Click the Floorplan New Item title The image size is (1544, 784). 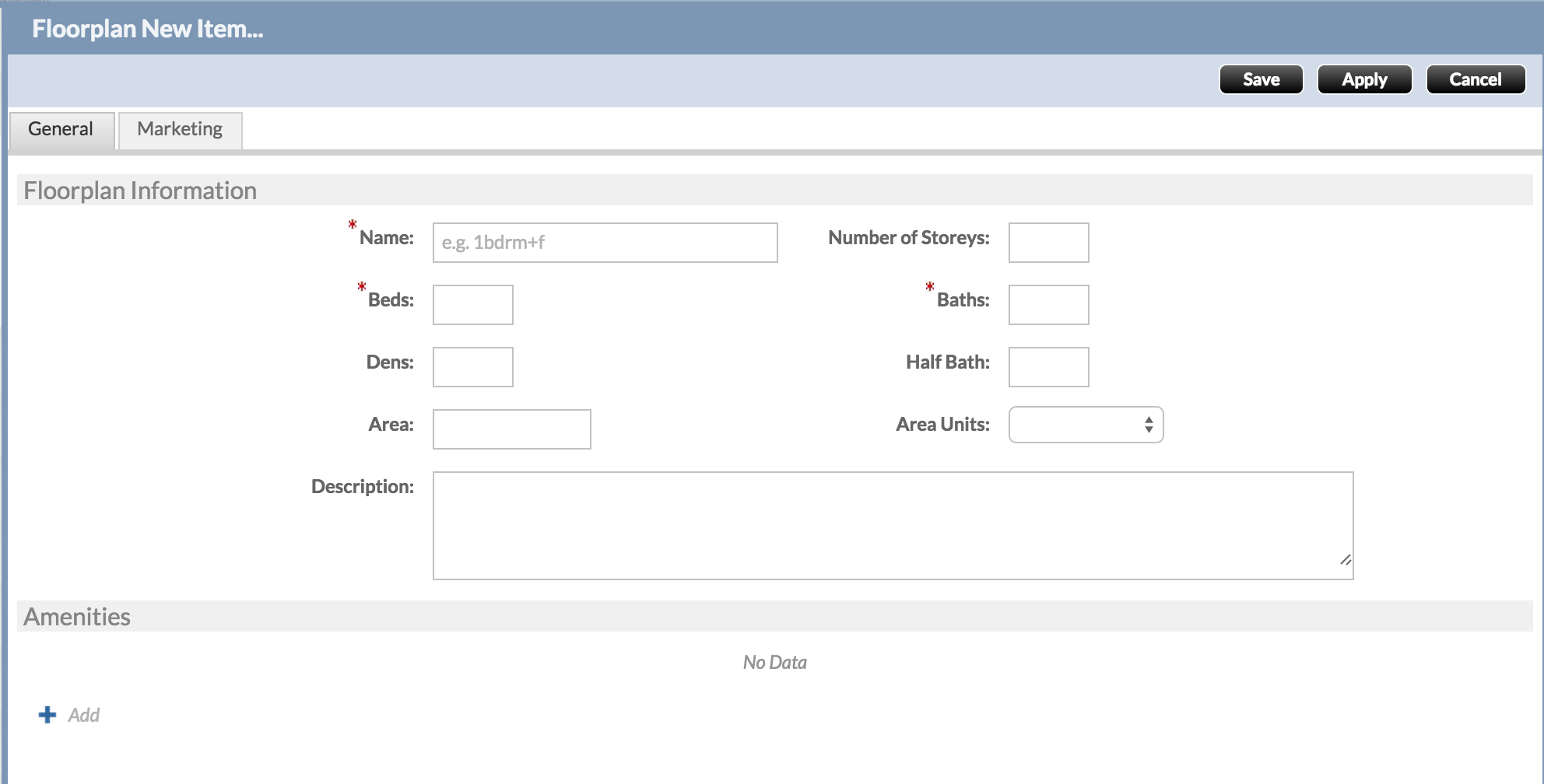[148, 29]
